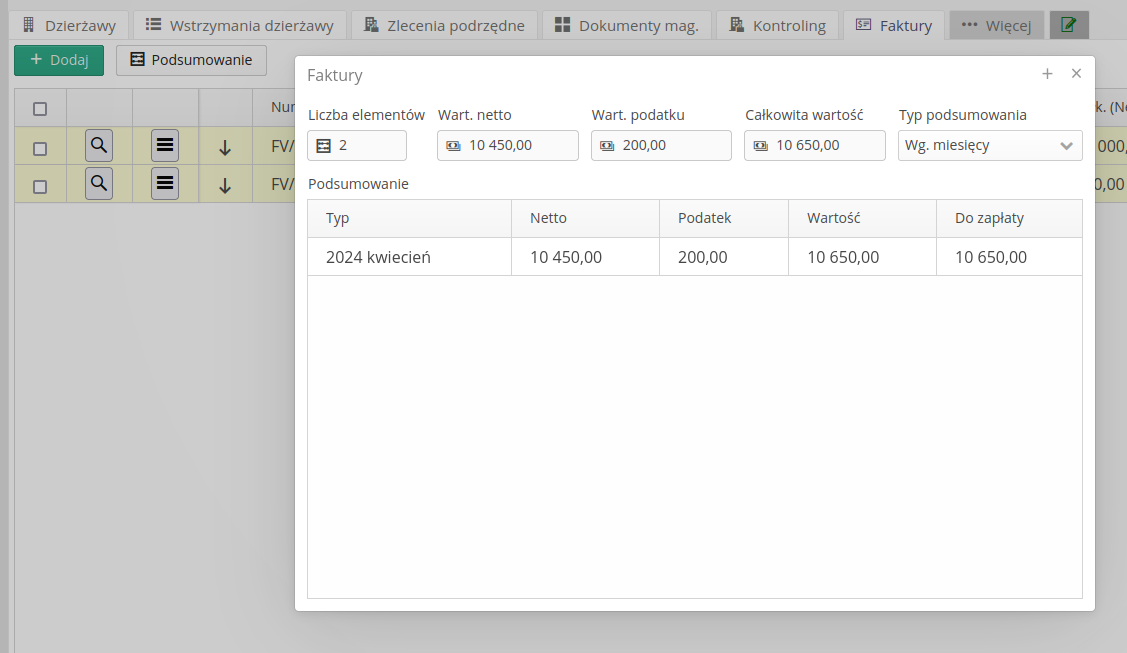Expand the Więcej tab menu
Viewport: 1127px width, 653px height.
[996, 26]
